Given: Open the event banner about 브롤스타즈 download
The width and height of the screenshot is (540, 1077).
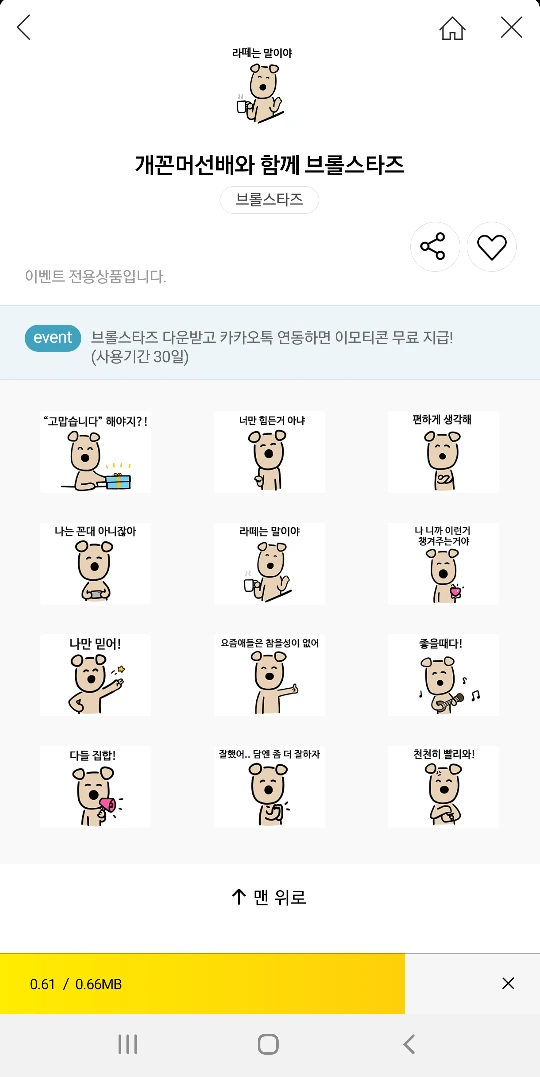Looking at the screenshot, I should [270, 343].
